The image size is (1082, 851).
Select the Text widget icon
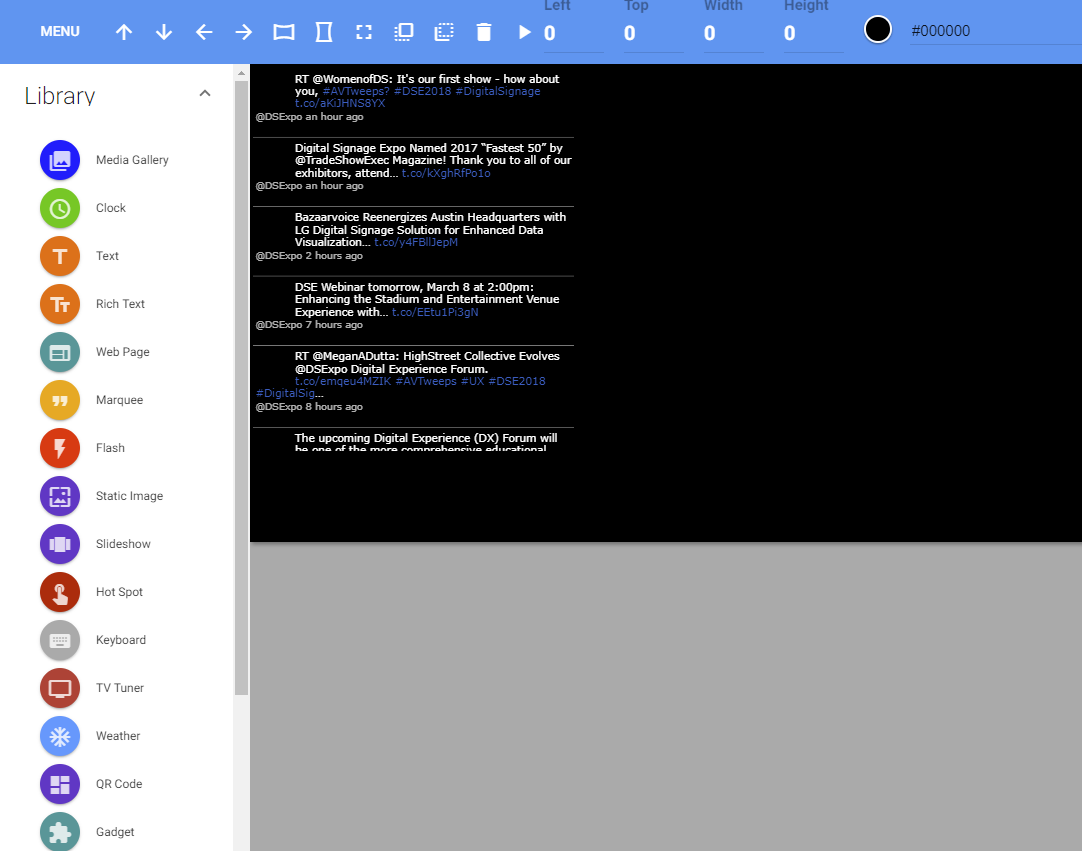pyautogui.click(x=60, y=256)
